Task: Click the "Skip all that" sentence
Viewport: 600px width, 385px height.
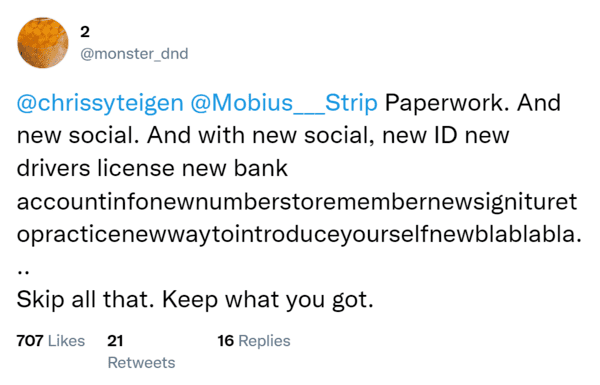Action: (x=85, y=299)
